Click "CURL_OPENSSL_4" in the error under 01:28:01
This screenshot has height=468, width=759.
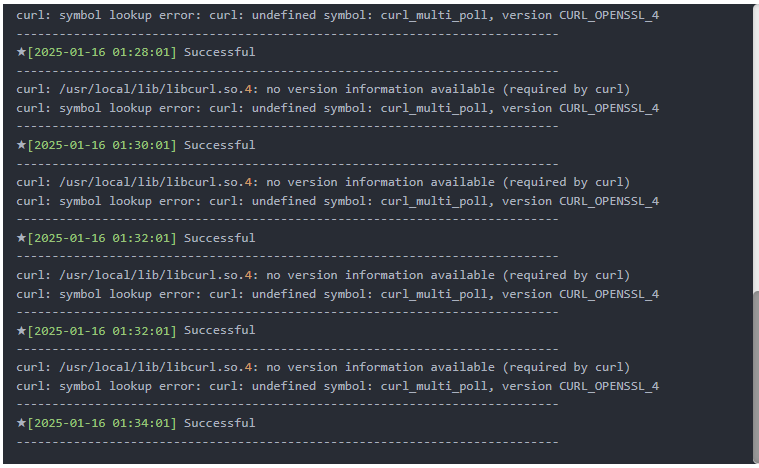609,108
